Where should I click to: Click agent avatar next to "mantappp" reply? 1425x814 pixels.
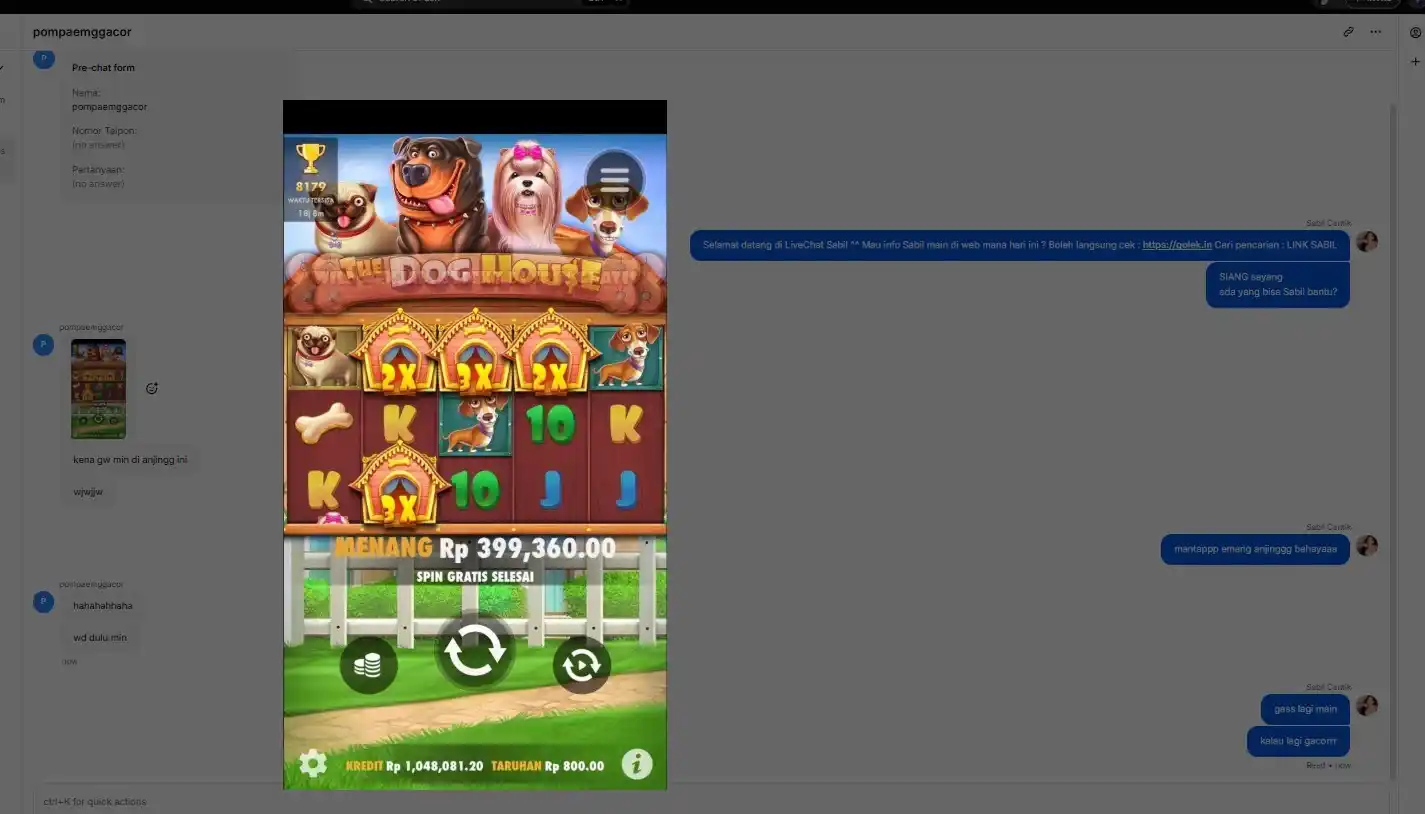pos(1367,545)
